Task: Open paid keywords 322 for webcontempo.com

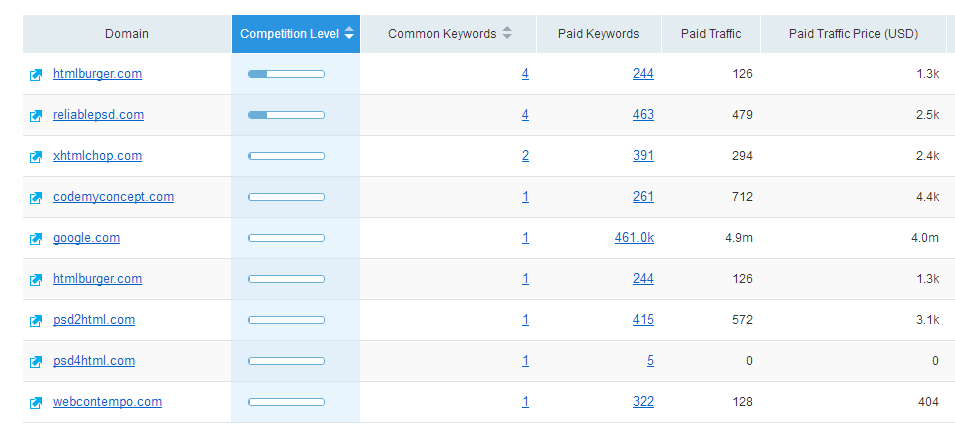Action: click(643, 401)
